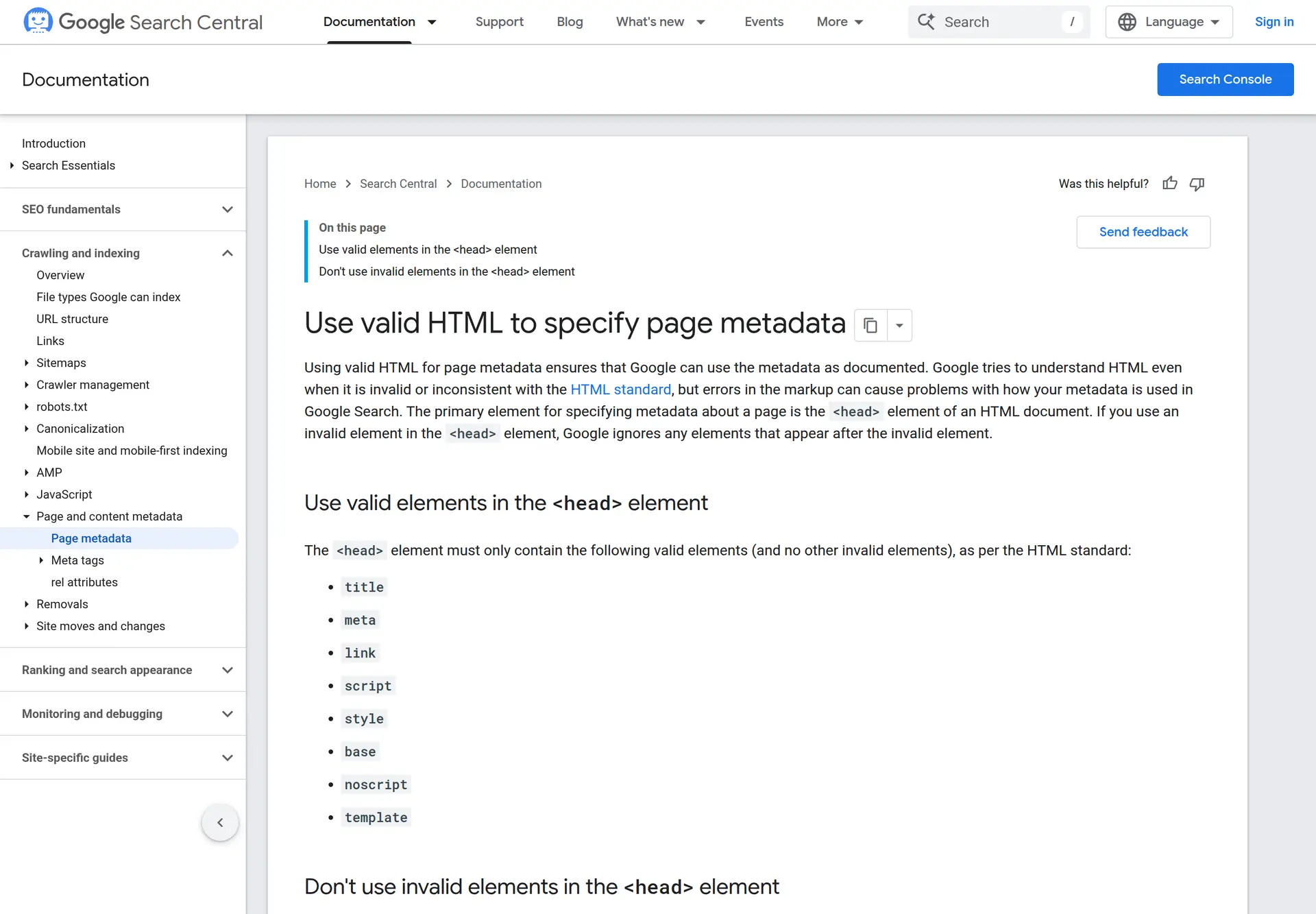Expand the Canonicalization tree item
This screenshot has width=1316, height=914.
click(x=26, y=429)
